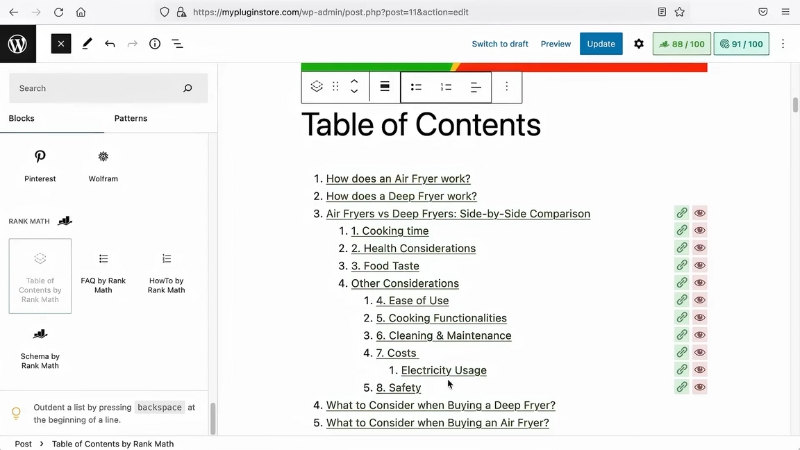Hide the Cleaning & Maintenance heading
The image size is (800, 450).
point(699,335)
